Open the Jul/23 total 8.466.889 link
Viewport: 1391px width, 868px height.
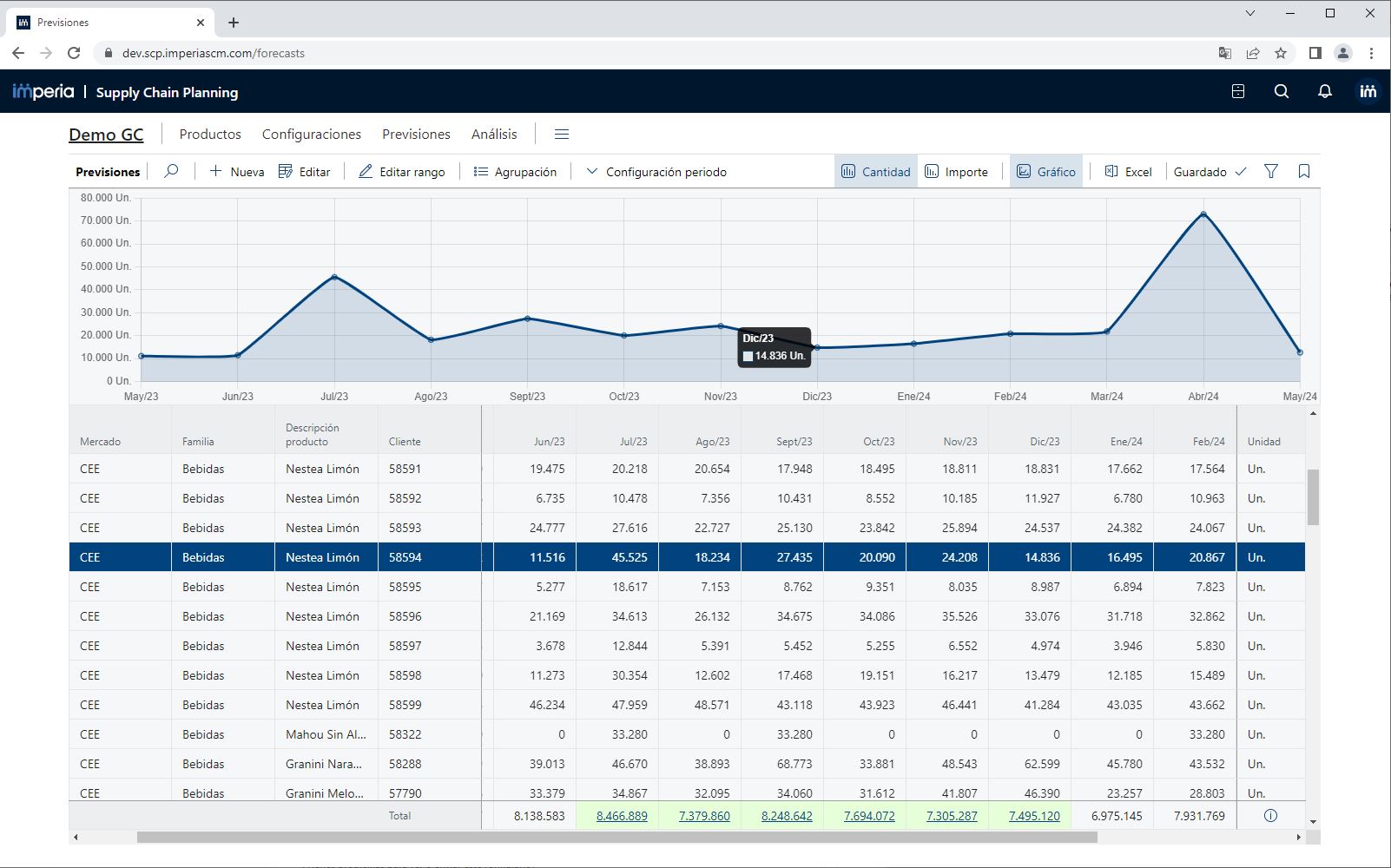coord(622,816)
